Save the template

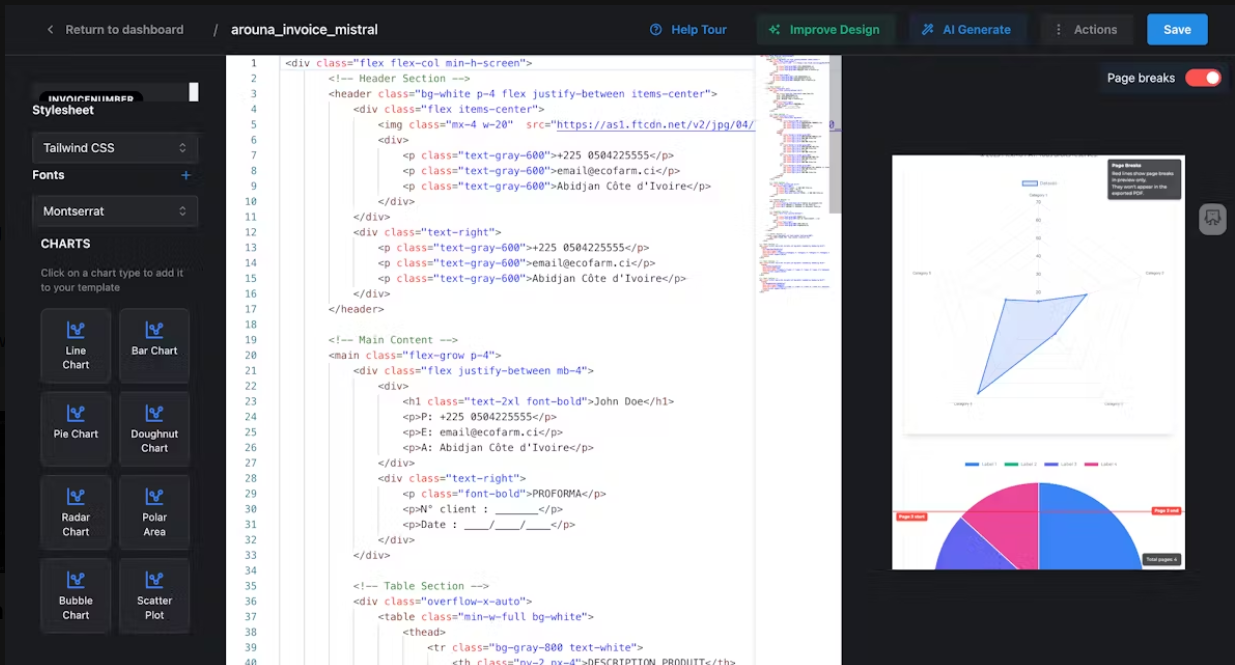[x=1177, y=30]
